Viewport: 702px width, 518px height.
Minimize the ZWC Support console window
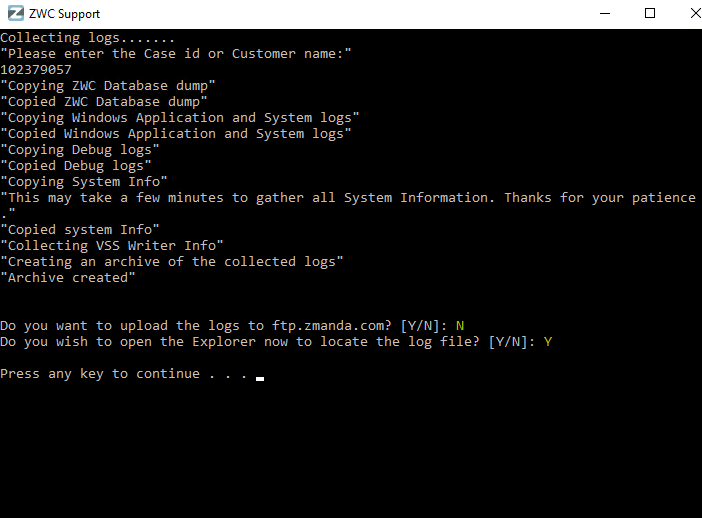(605, 13)
